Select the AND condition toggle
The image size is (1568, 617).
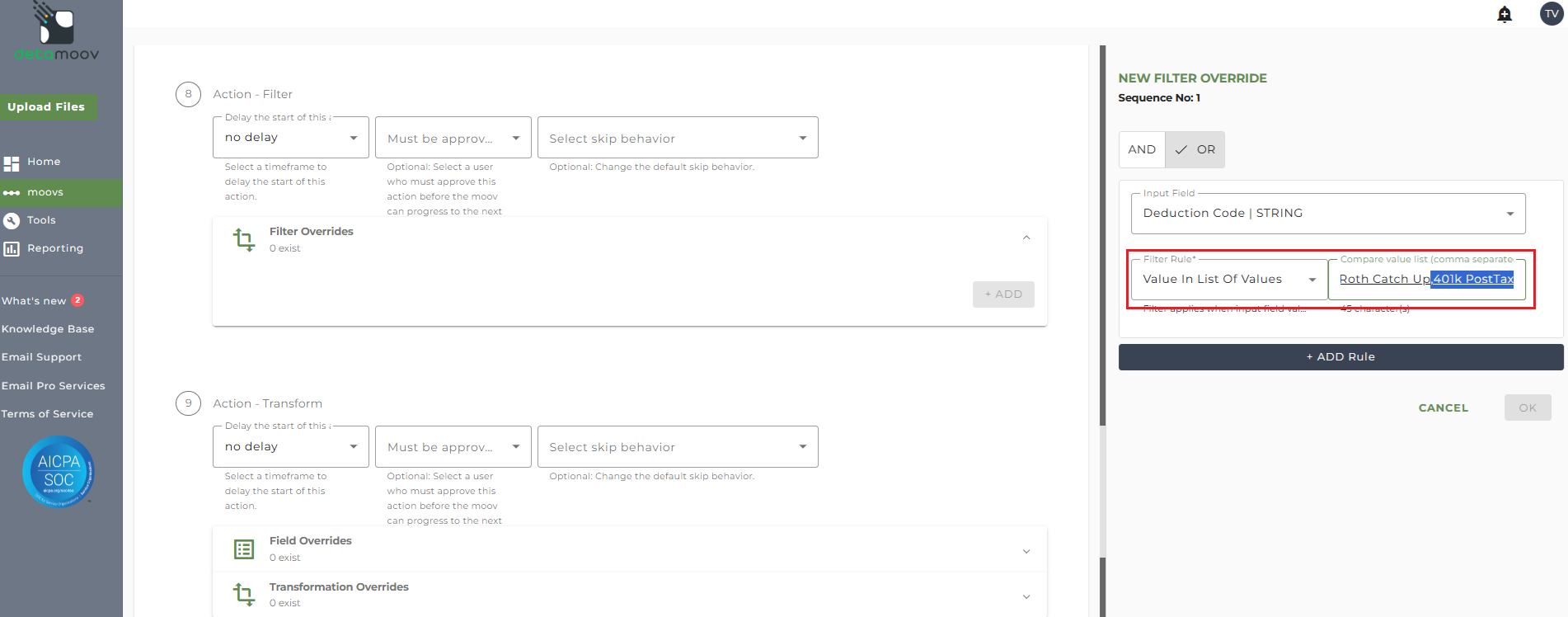[1142, 149]
